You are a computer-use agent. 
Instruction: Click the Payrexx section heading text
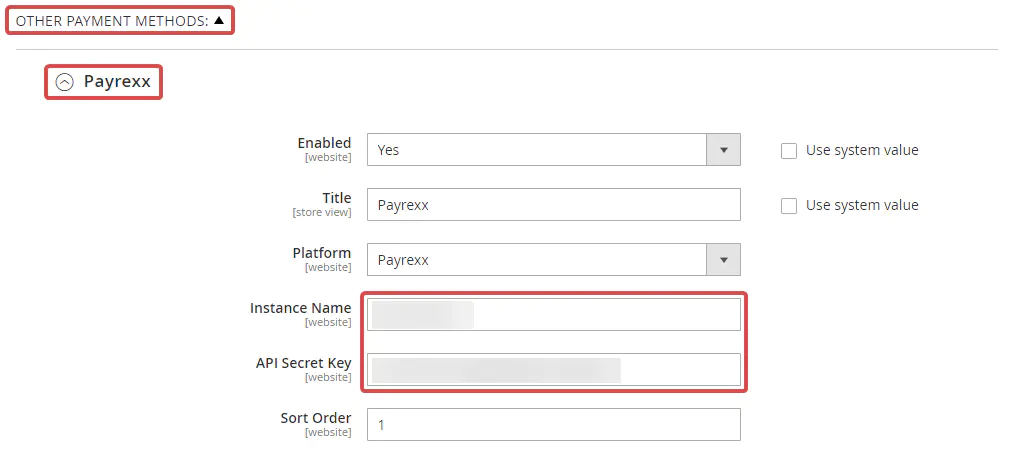(x=117, y=82)
